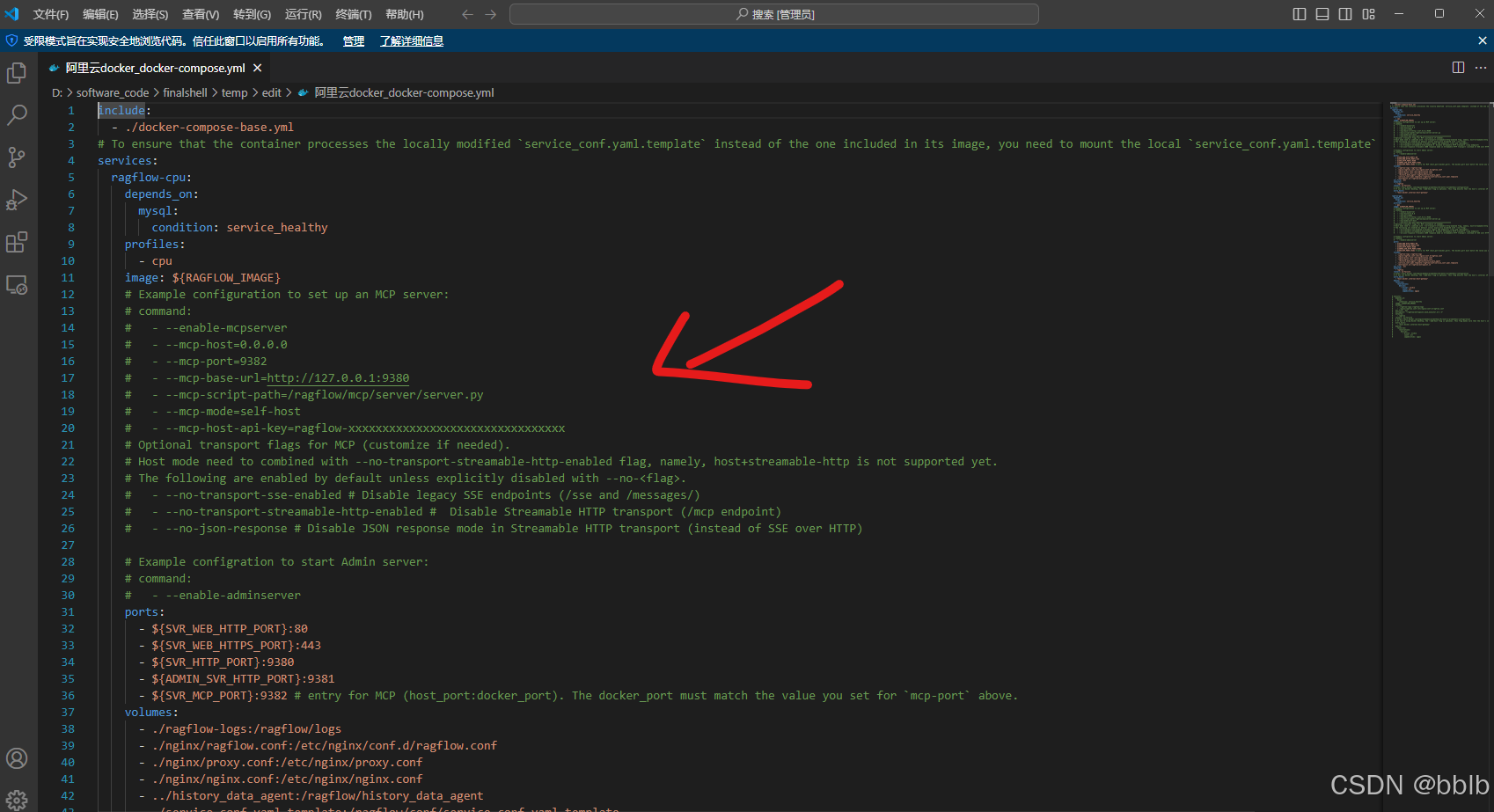Click the VS Code logo icon
The width and height of the screenshot is (1494, 812).
coord(12,14)
